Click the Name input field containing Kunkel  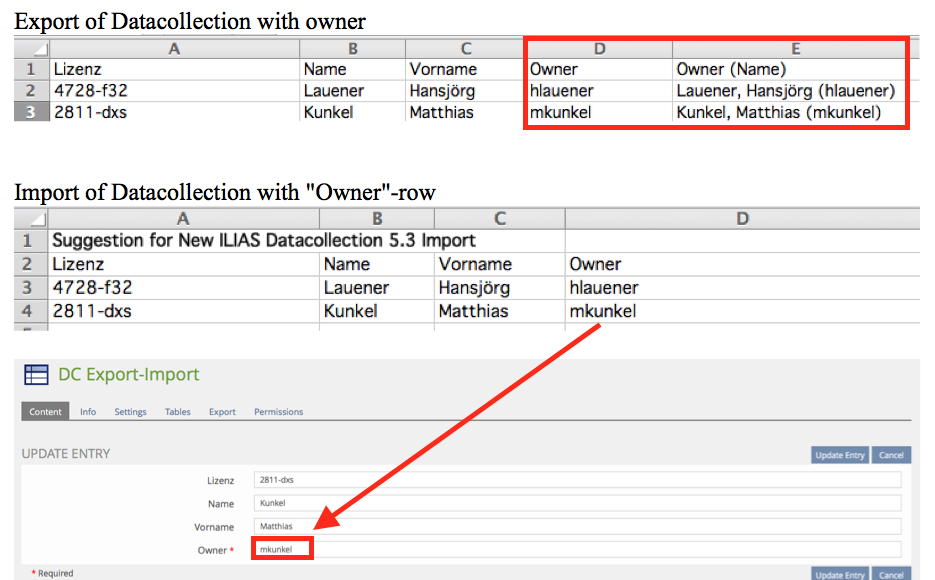577,503
